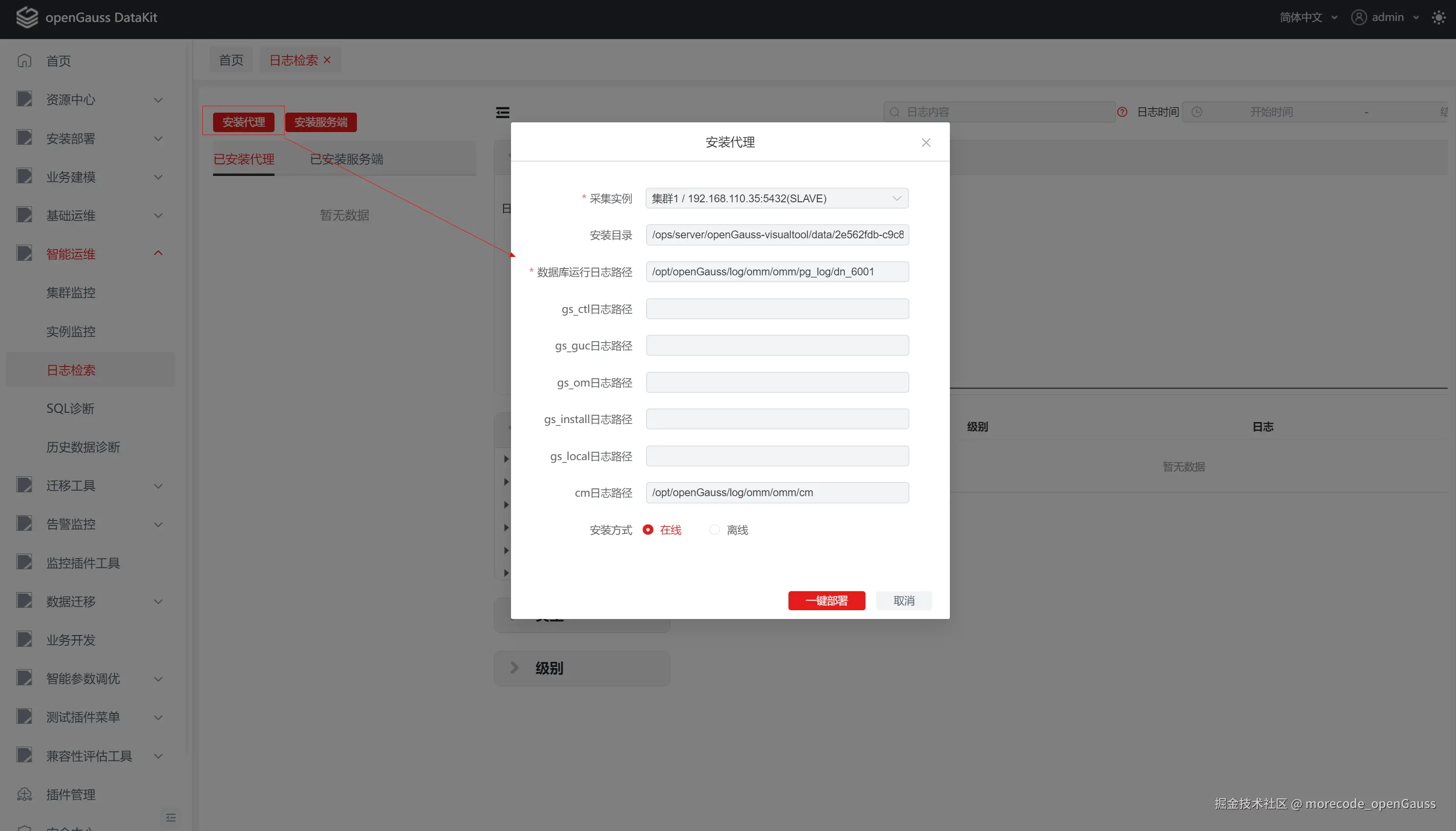Click the 取消 cancel button
The image size is (1456, 831).
903,600
